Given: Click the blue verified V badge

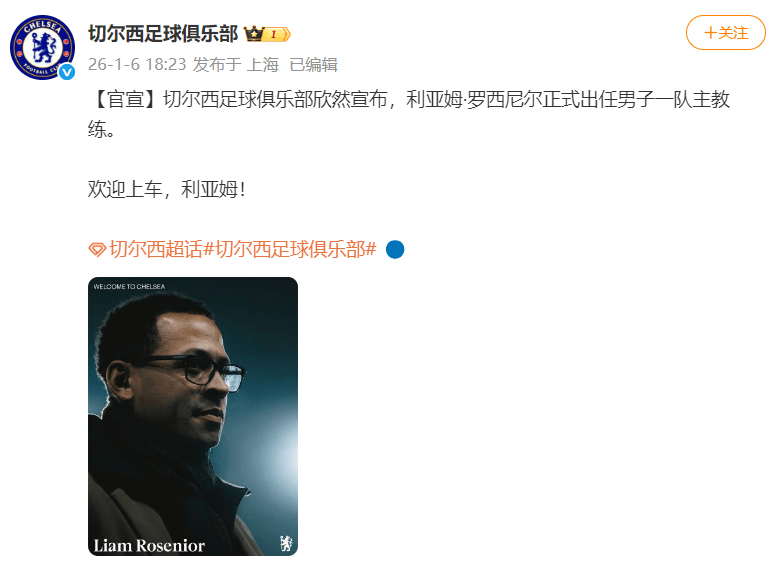Looking at the screenshot, I should (x=67, y=72).
